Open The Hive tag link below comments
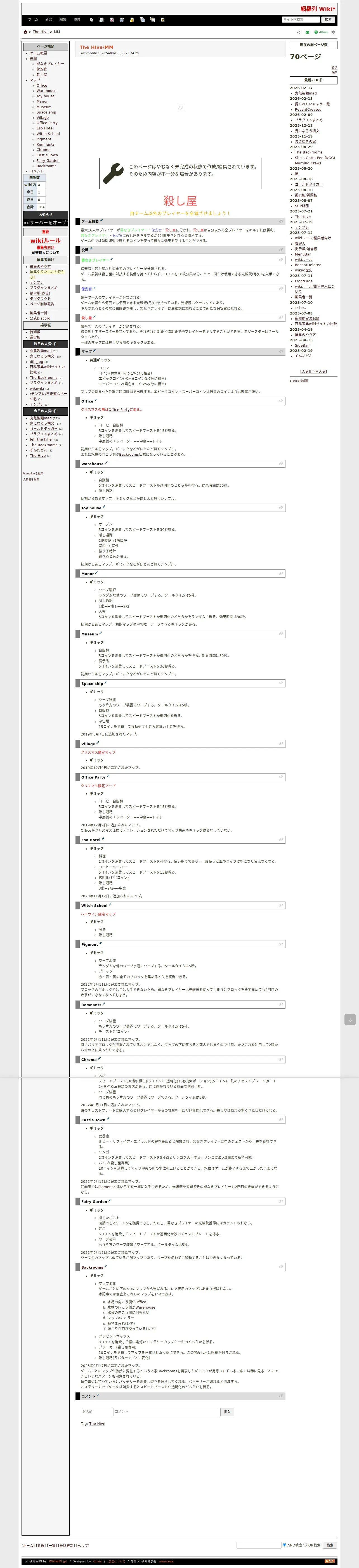Screen dimensions: 359x1568 tap(97, 1424)
